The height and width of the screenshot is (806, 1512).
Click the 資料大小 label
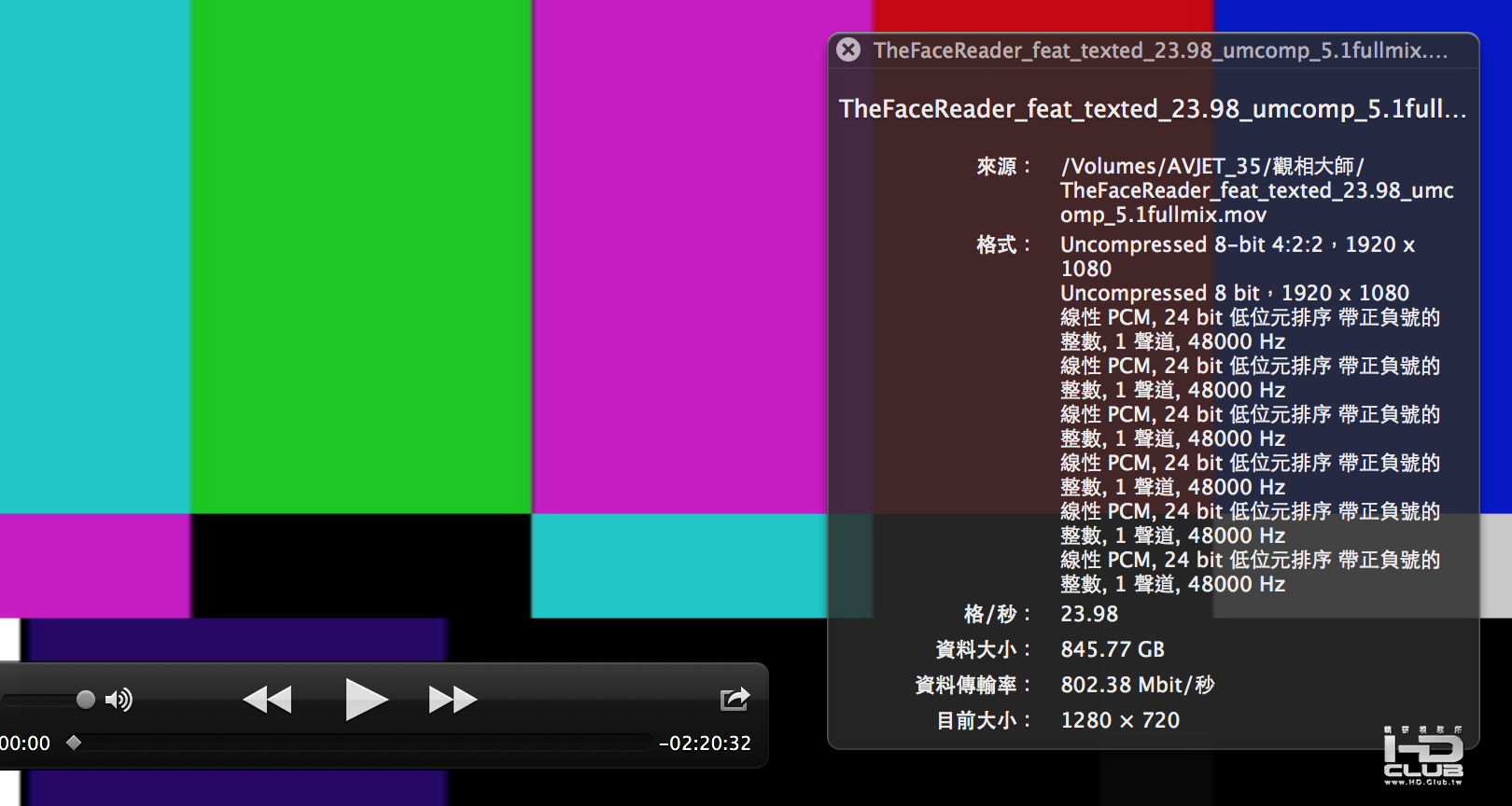(x=984, y=649)
